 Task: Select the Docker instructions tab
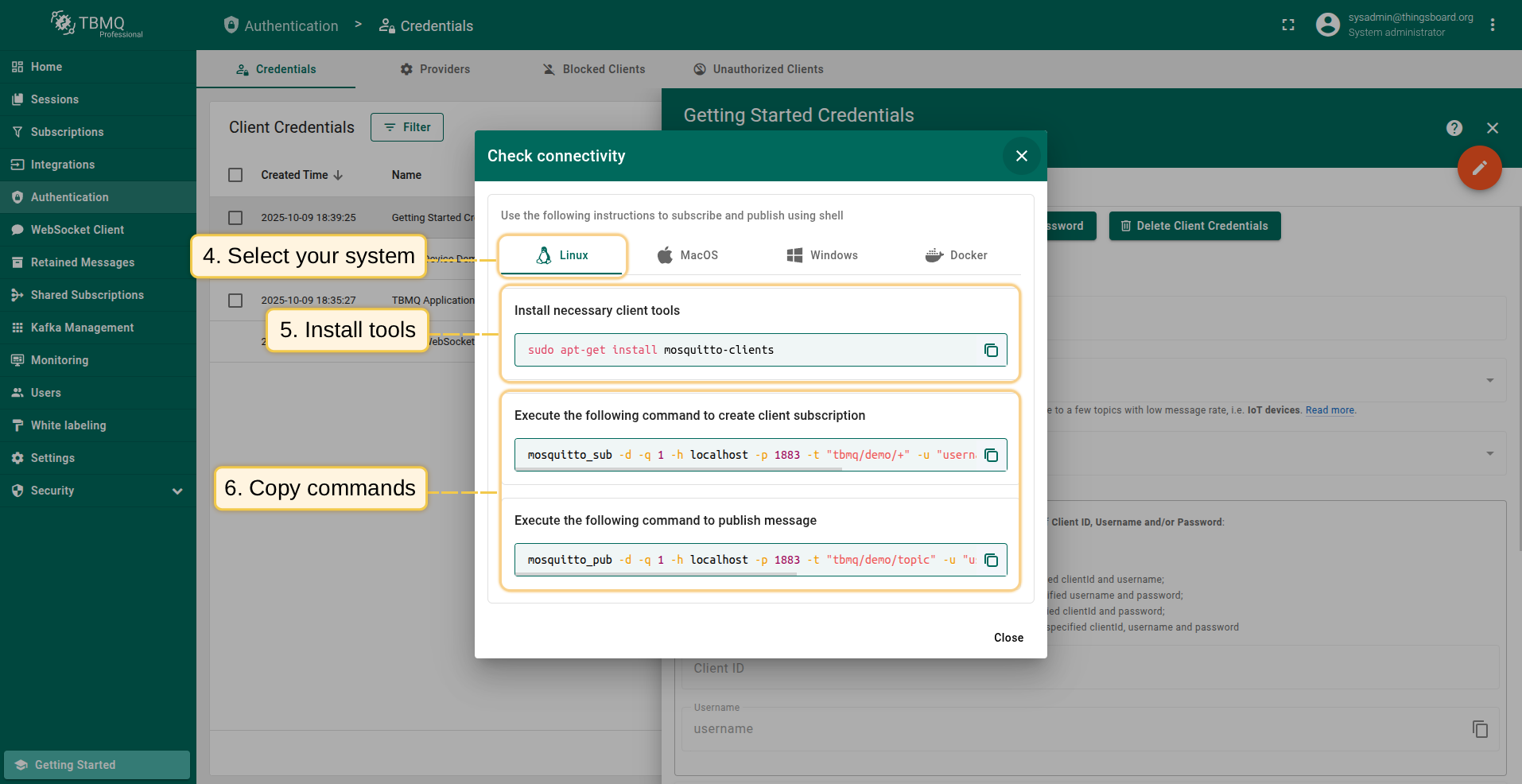pyautogui.click(x=956, y=255)
